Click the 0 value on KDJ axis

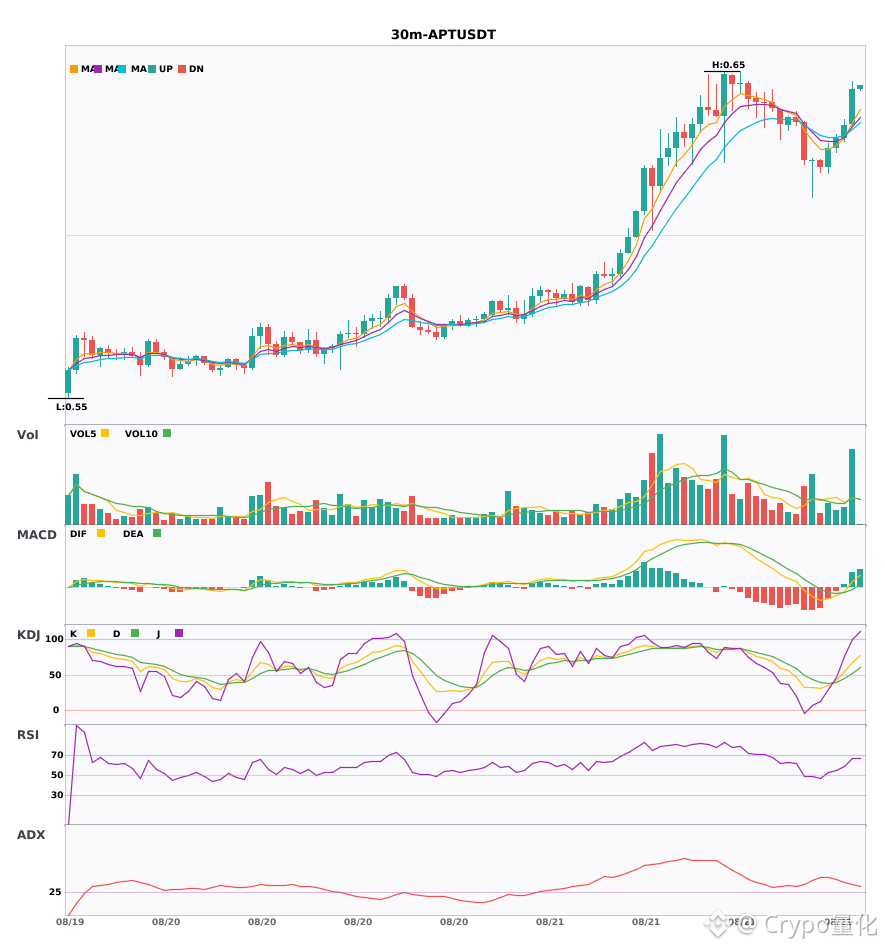(56, 710)
